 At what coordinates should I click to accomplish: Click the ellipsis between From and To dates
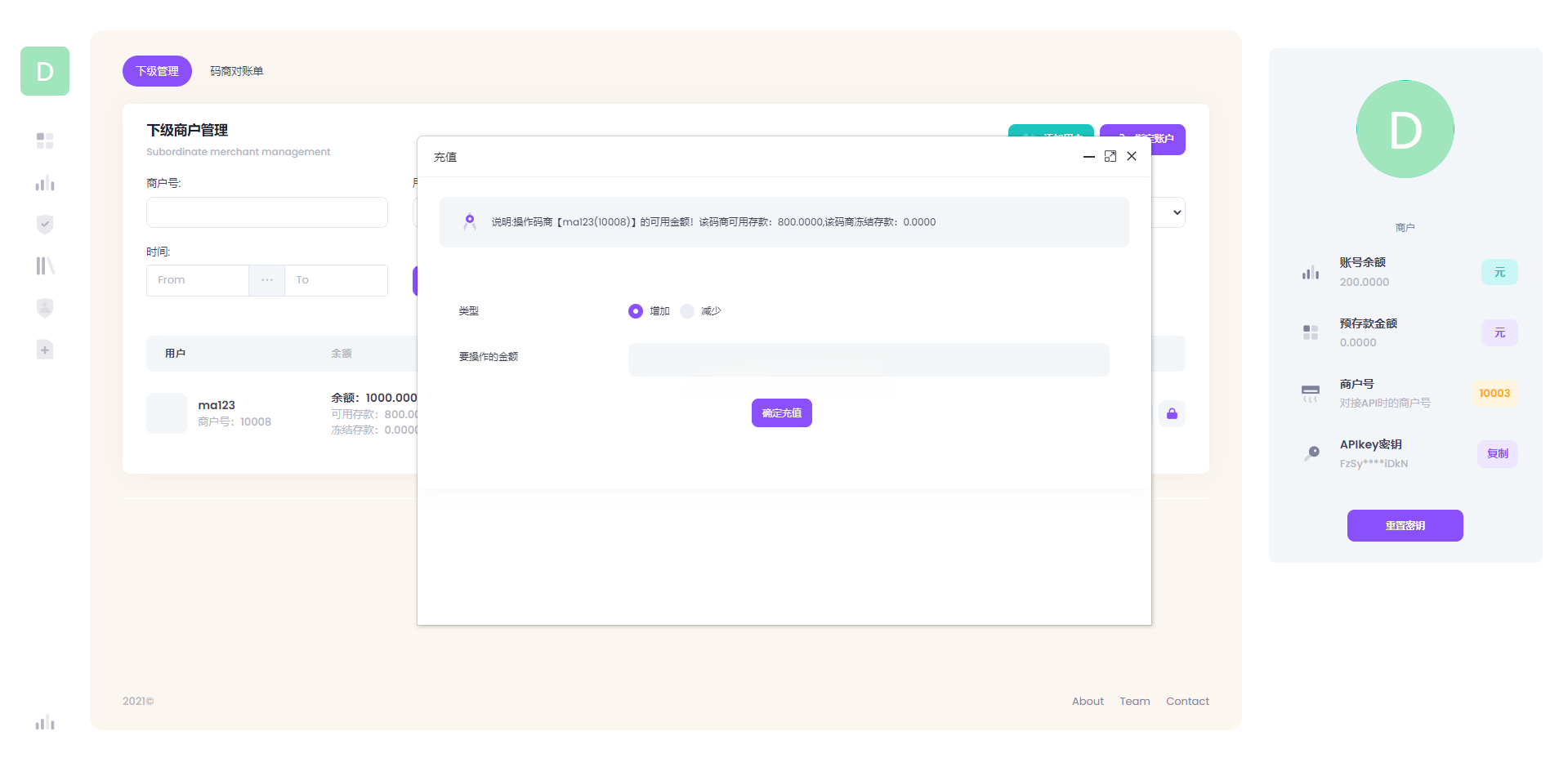pyautogui.click(x=266, y=280)
